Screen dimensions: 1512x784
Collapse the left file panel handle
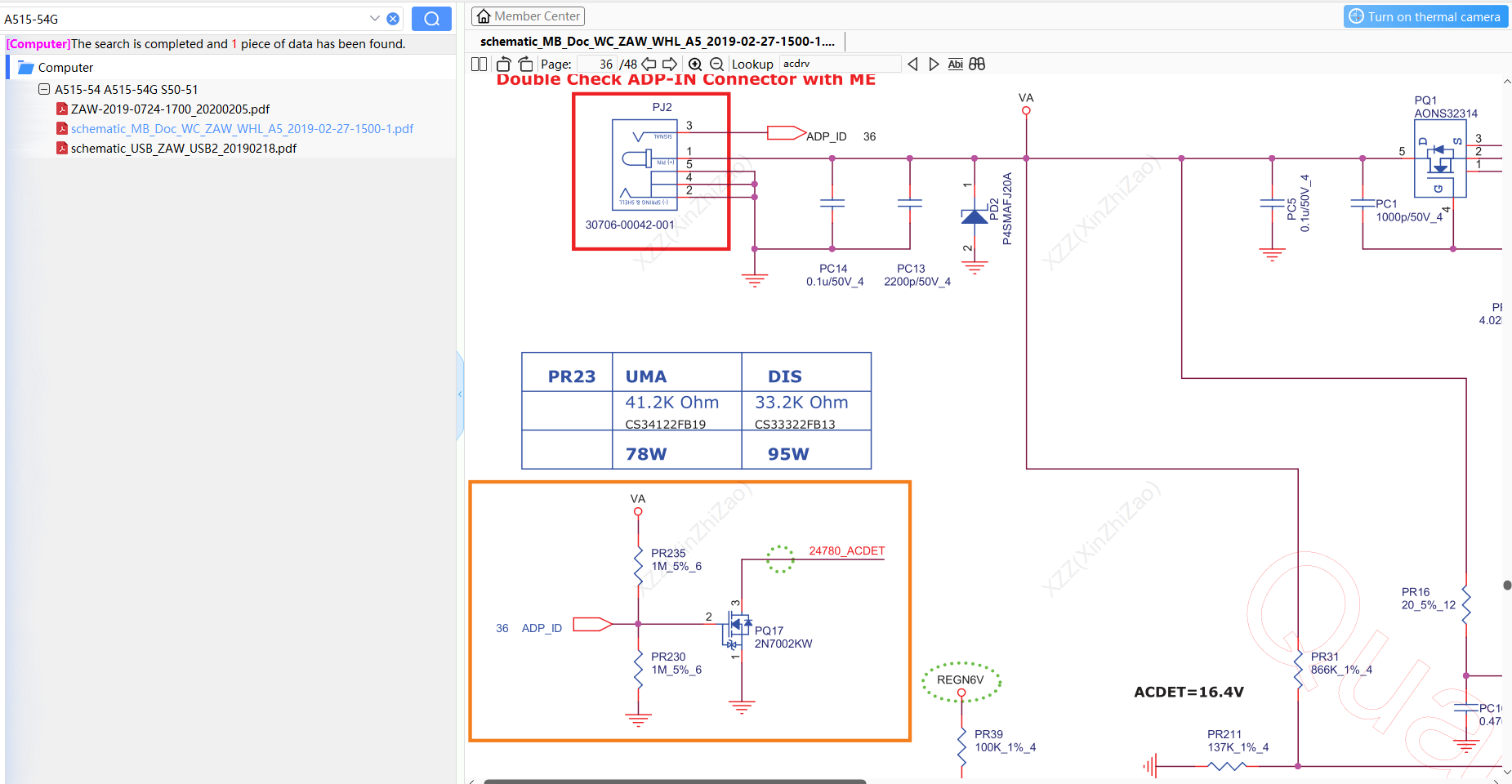[460, 394]
